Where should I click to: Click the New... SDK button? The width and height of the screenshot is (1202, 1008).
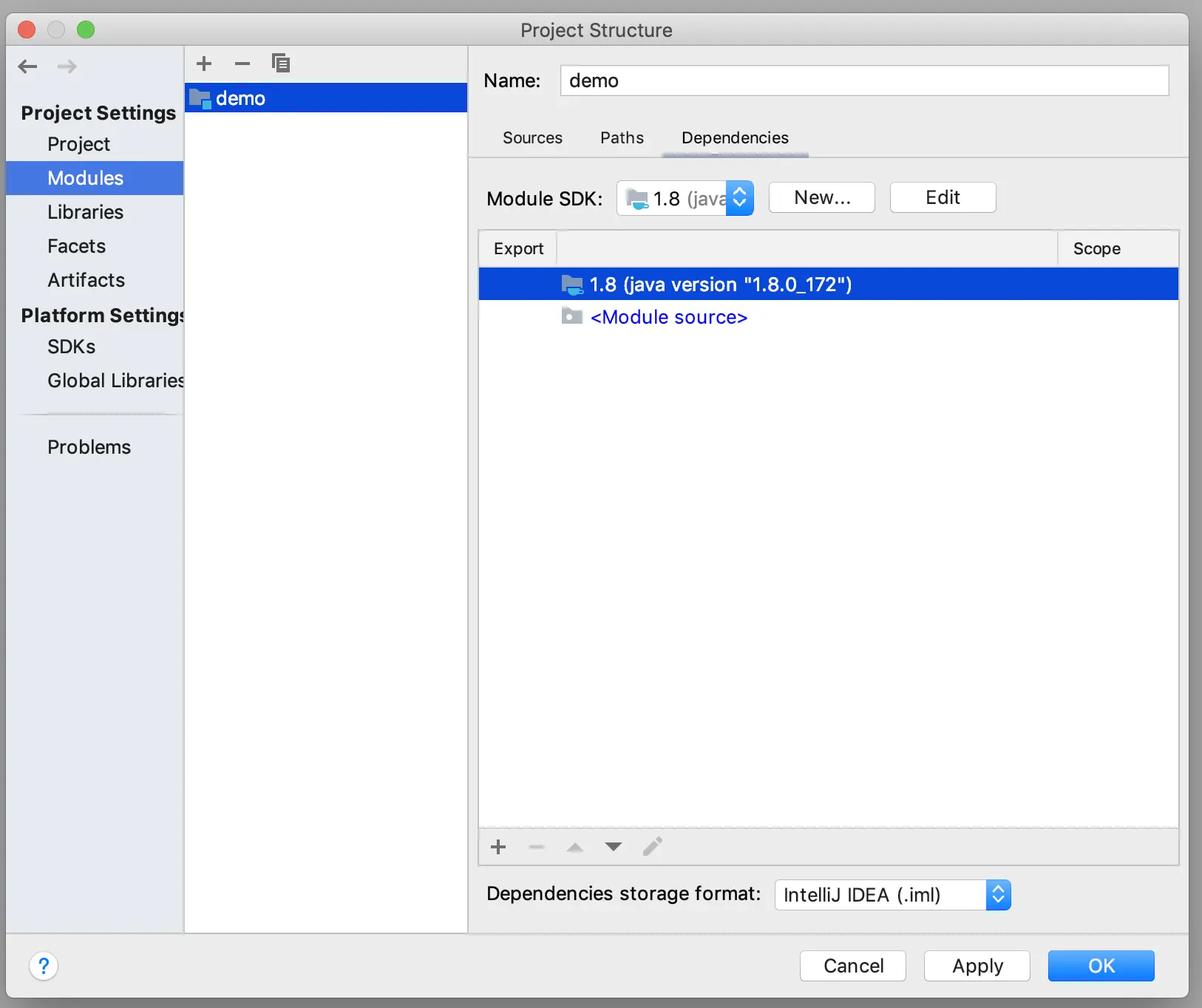[x=822, y=197]
